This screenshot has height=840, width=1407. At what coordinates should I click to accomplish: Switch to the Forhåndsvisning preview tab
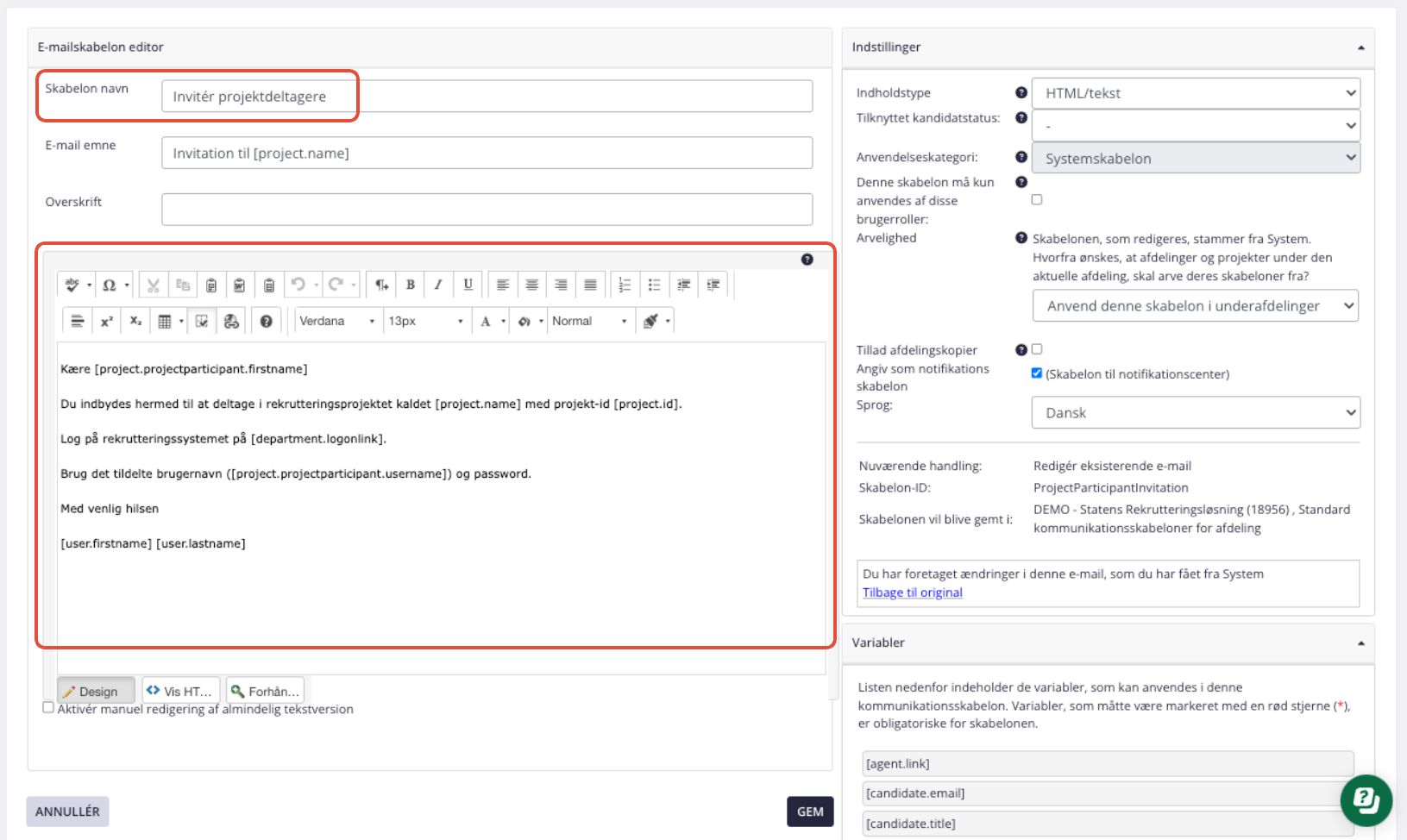point(265,691)
